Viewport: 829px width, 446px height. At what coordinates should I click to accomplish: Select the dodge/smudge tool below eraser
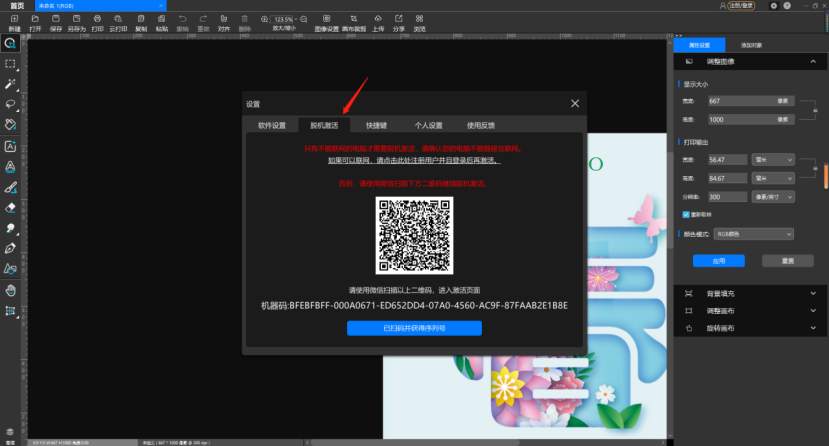tap(11, 228)
